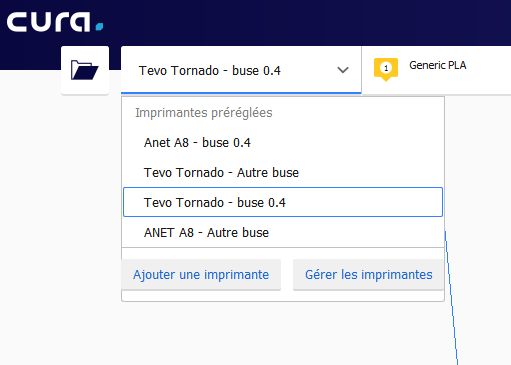Click the empty strip below the popup buttons
Screen dimensions: 511x365
click(x=283, y=295)
